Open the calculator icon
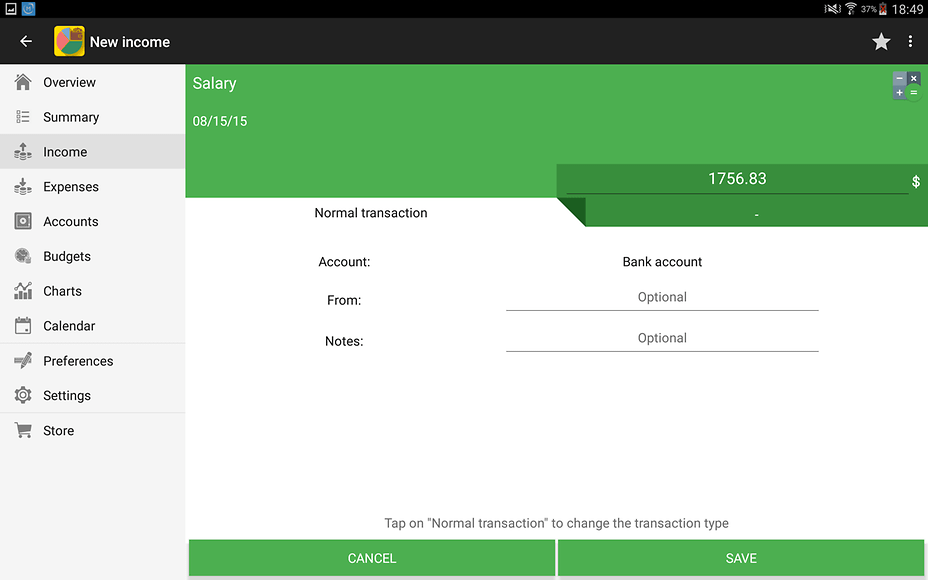This screenshot has height=580, width=928. 907,86
